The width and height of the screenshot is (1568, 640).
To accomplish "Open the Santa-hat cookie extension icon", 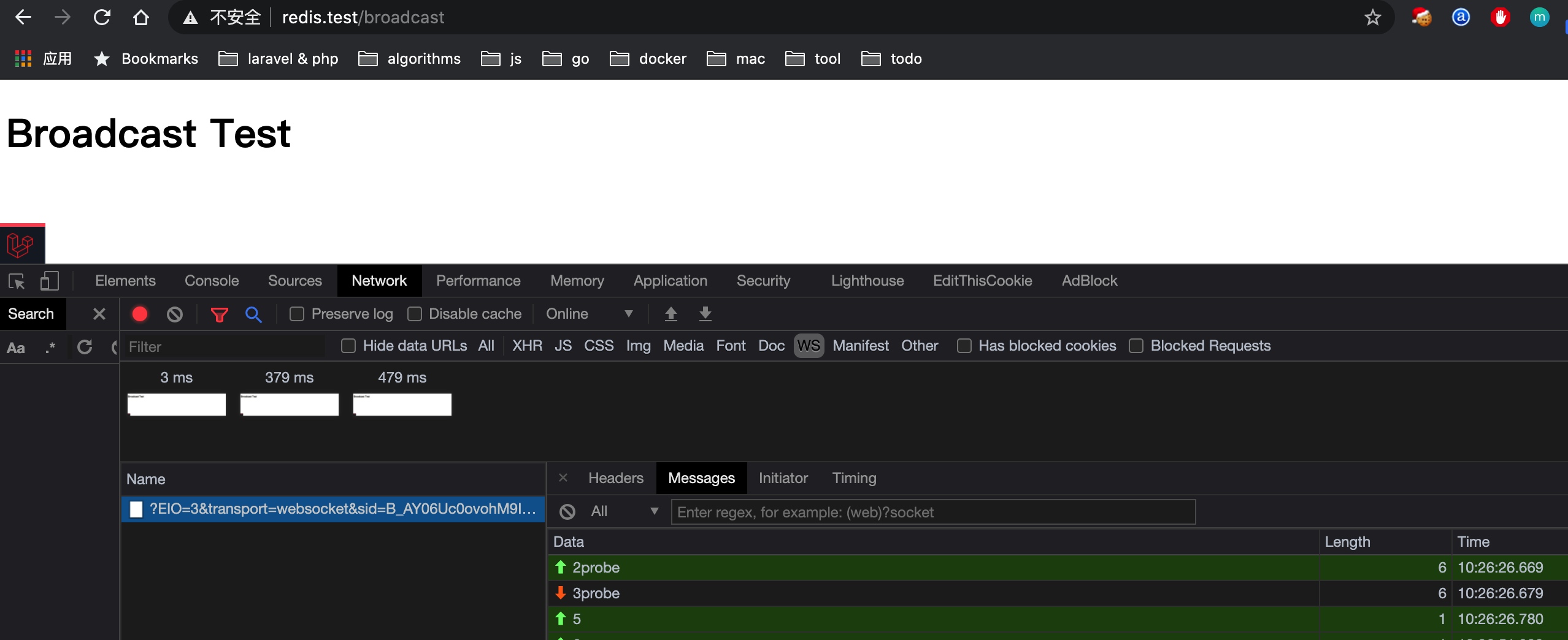I will pyautogui.click(x=1422, y=17).
